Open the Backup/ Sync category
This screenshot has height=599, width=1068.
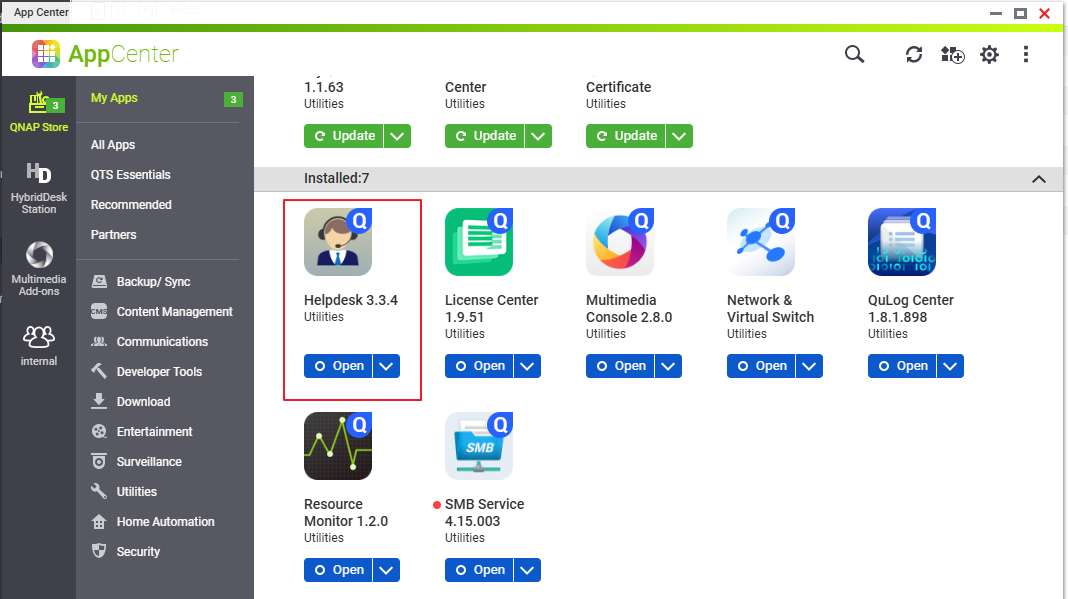[152, 281]
